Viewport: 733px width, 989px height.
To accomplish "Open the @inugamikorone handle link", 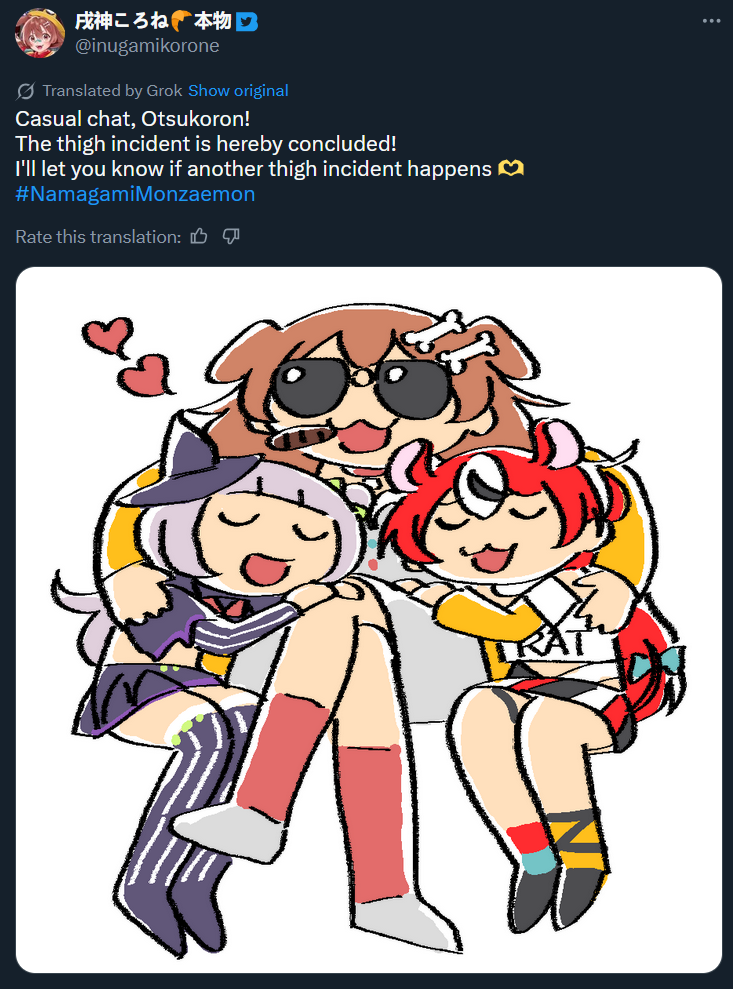I will (x=147, y=46).
